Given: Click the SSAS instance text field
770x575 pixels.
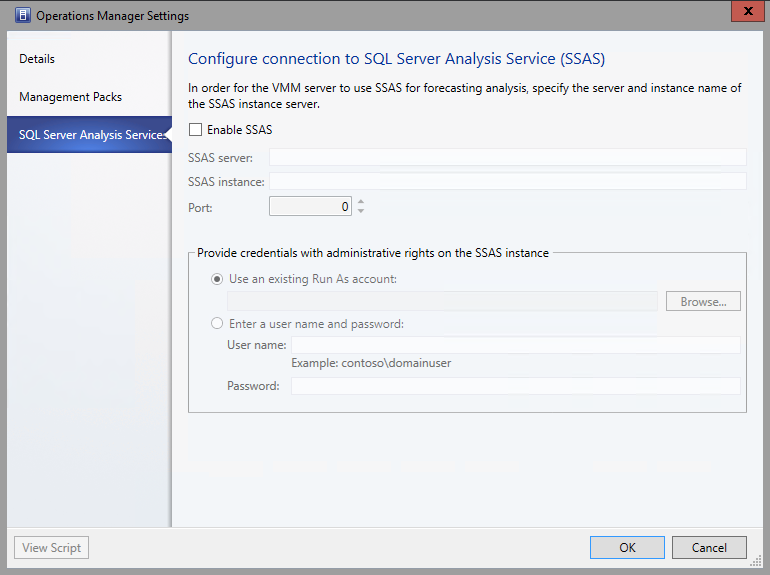Looking at the screenshot, I should (x=507, y=181).
